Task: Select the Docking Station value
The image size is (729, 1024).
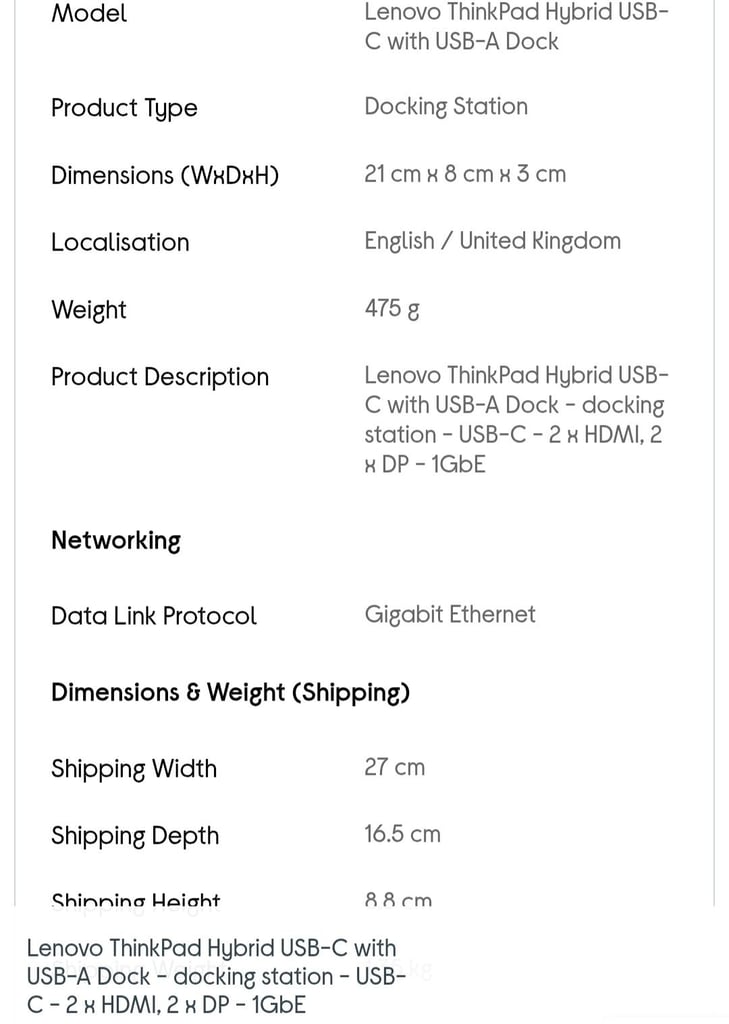Action: pos(446,106)
